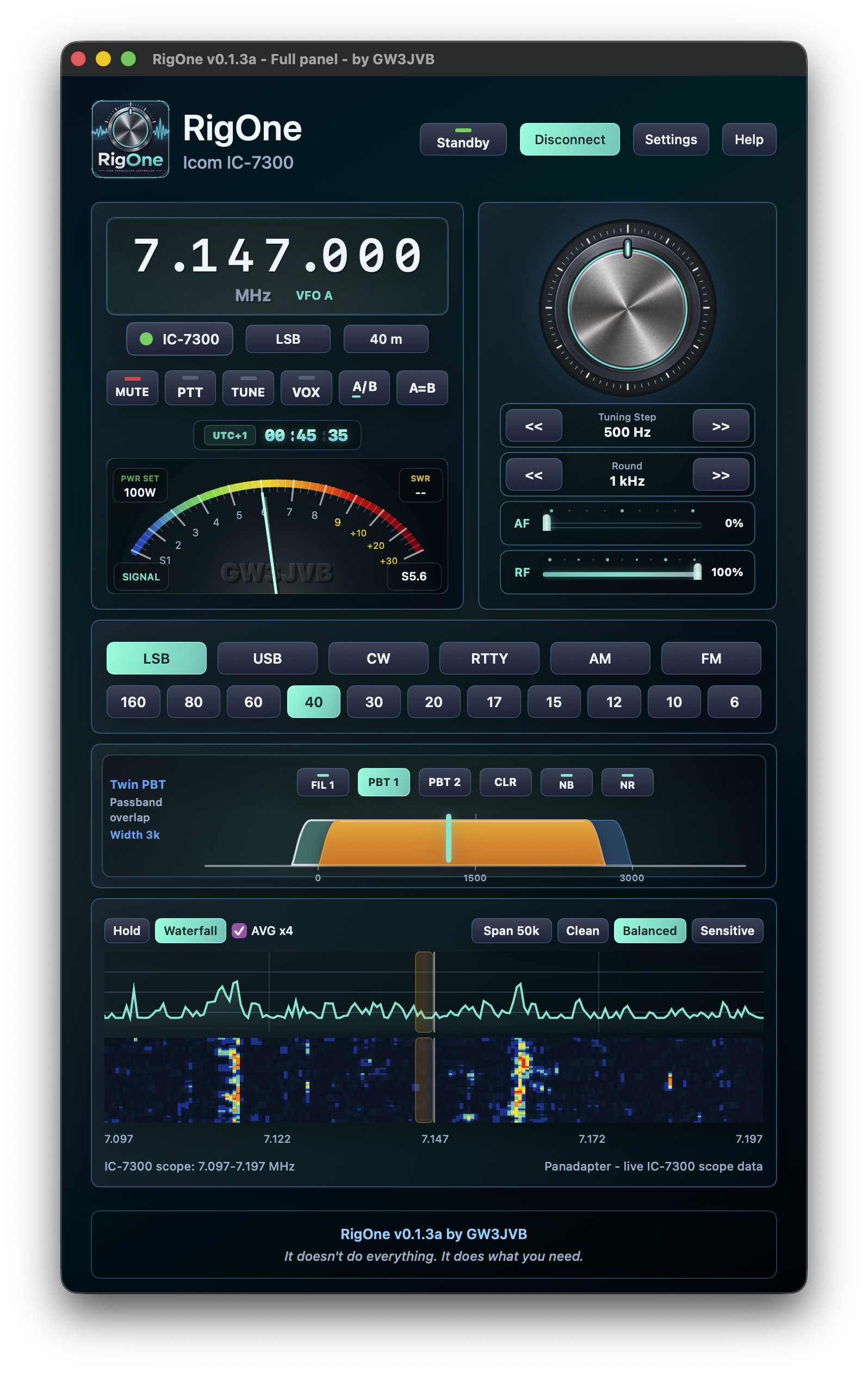Viewport: 868px width, 1374px height.
Task: Decrease Round value with the << arrow
Action: click(534, 475)
